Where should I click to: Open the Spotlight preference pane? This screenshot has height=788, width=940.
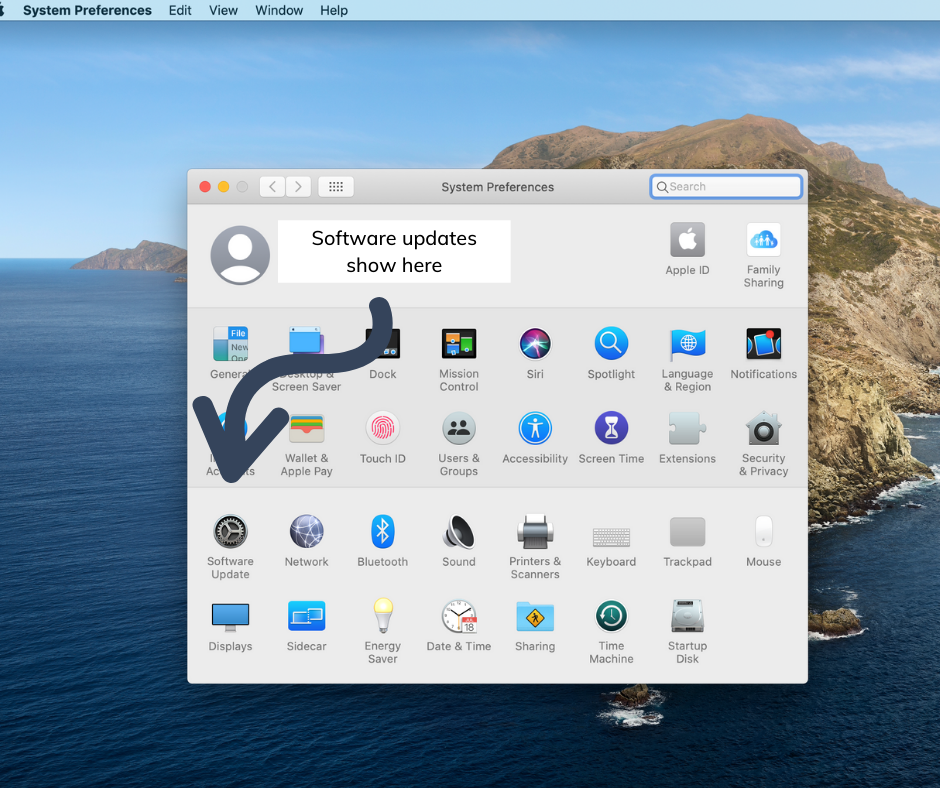[611, 344]
